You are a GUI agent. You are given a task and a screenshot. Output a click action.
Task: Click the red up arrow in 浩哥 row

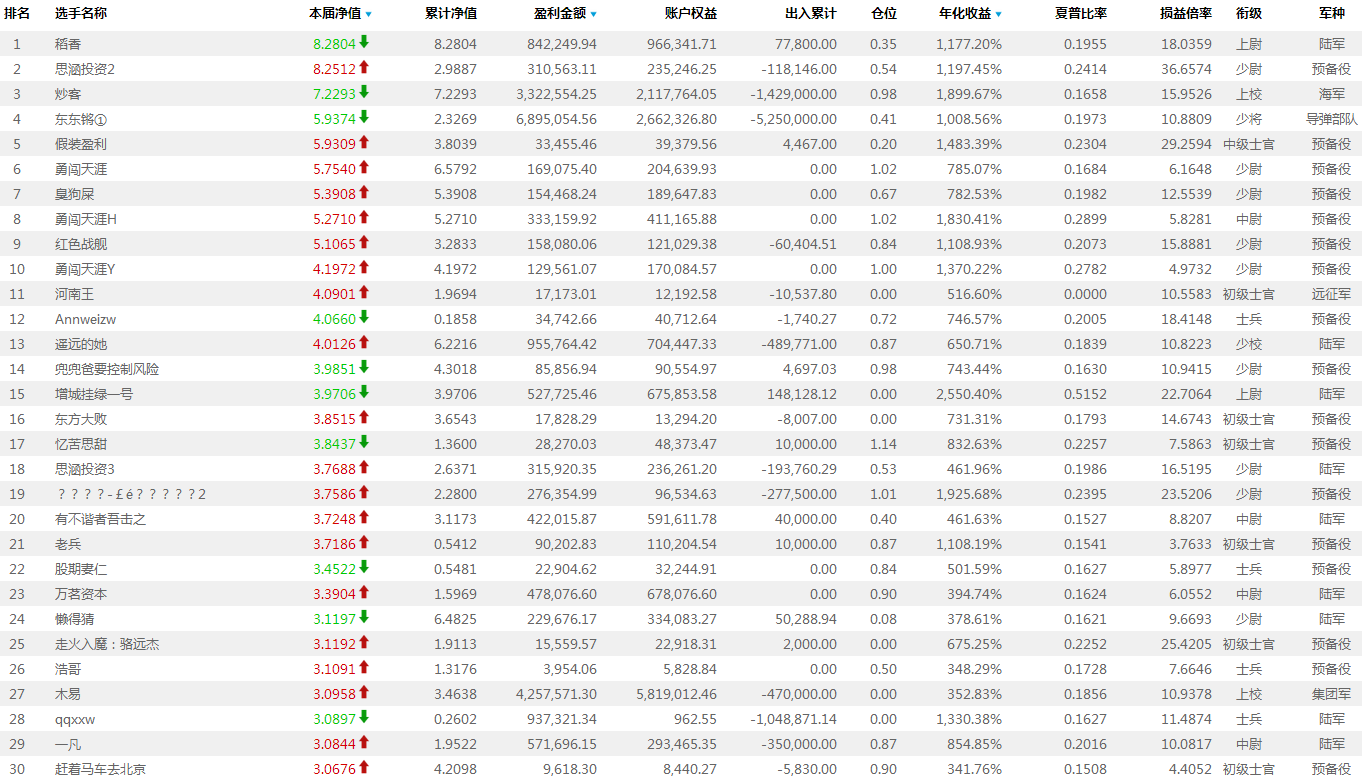tap(364, 667)
